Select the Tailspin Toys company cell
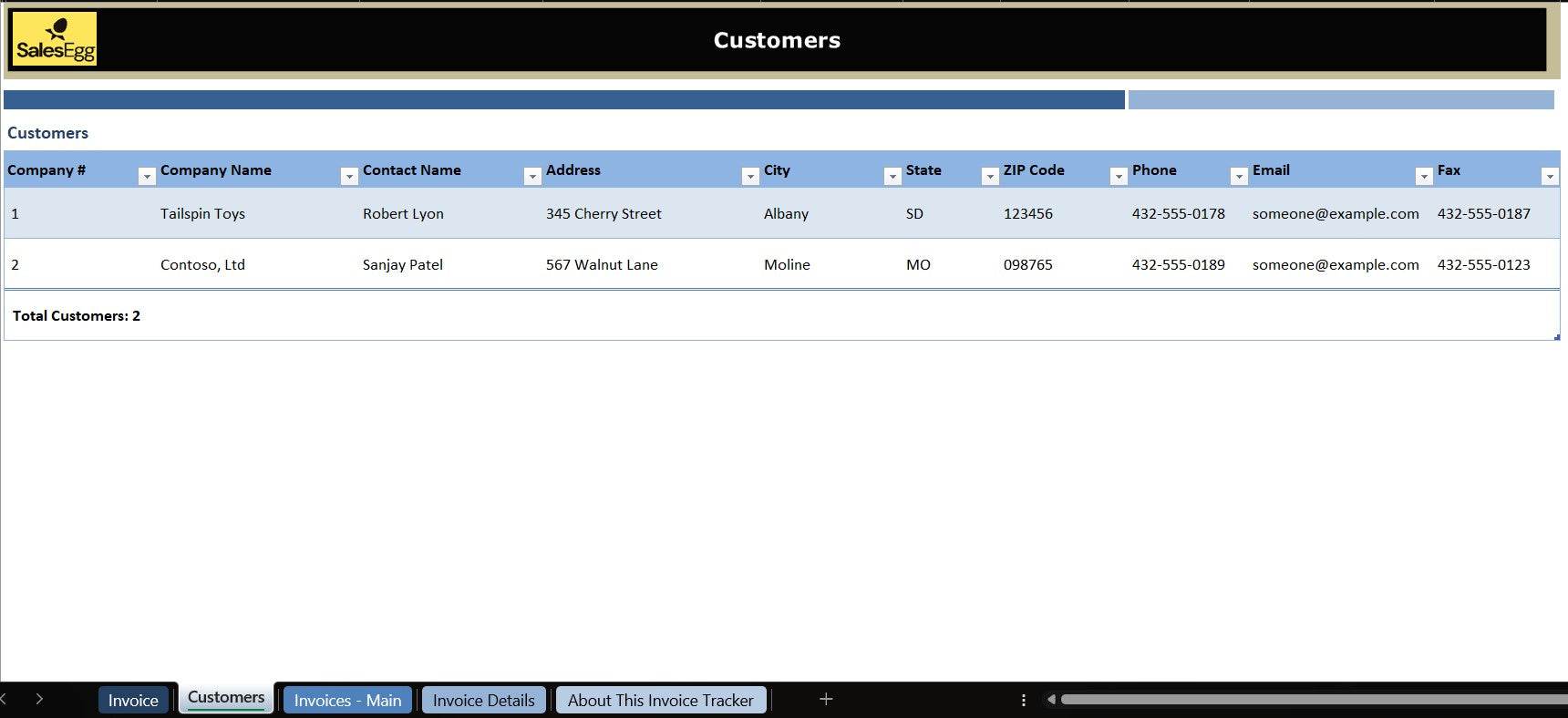 coord(202,214)
